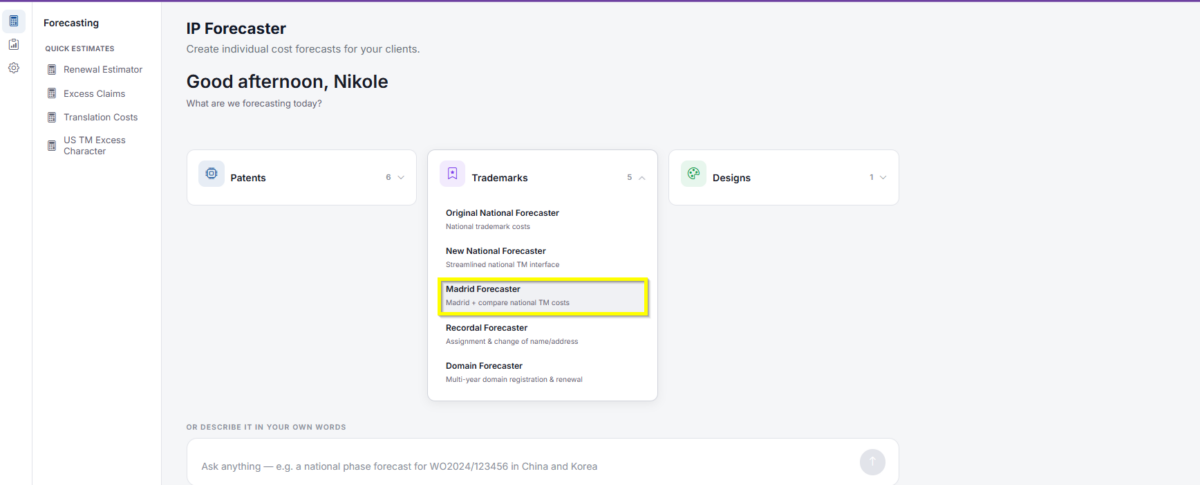Collapse the Trademarks card chevron
The image size is (1200, 485).
pyautogui.click(x=641, y=177)
